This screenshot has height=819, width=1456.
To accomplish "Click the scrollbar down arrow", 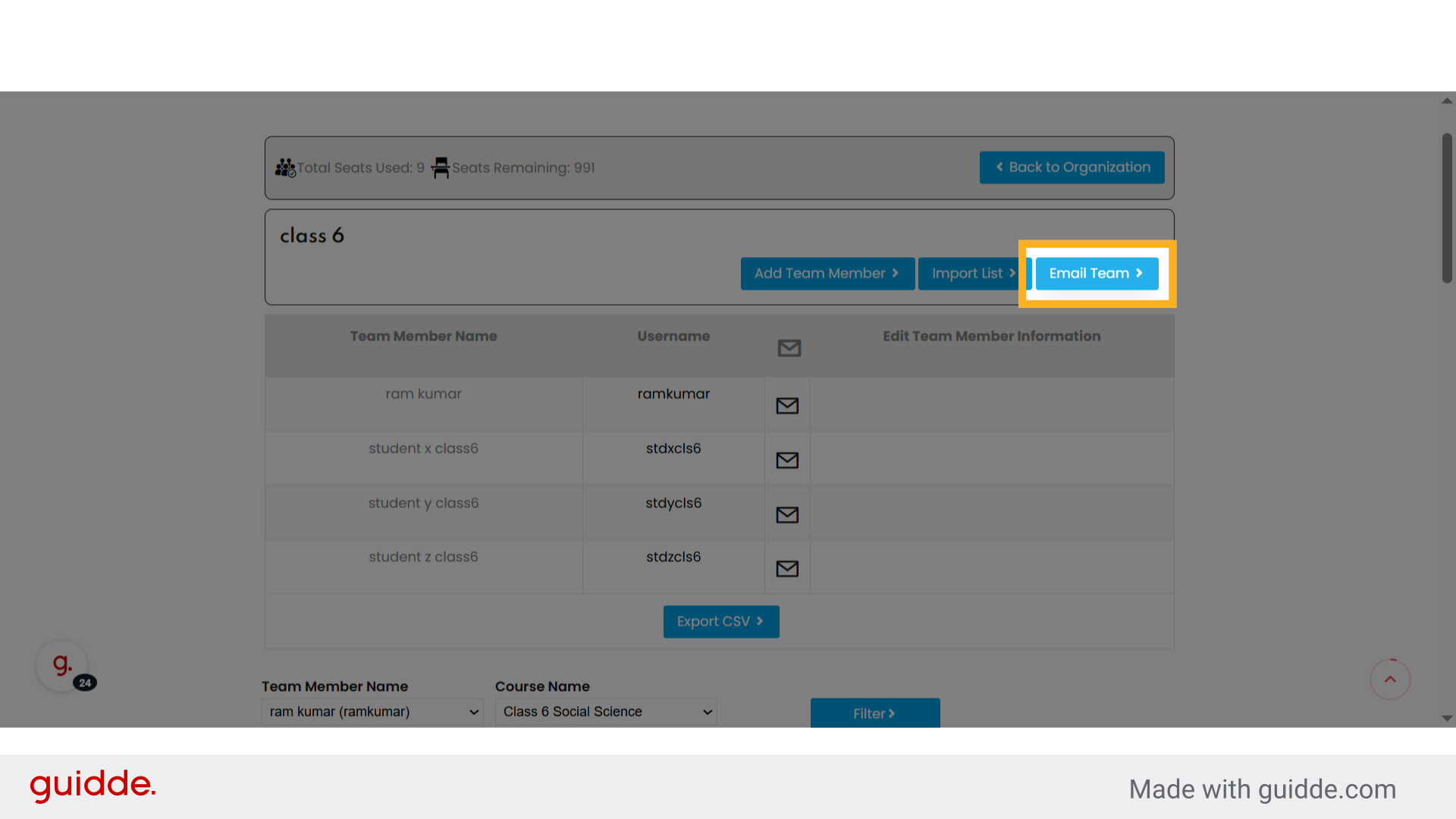I will (x=1447, y=718).
